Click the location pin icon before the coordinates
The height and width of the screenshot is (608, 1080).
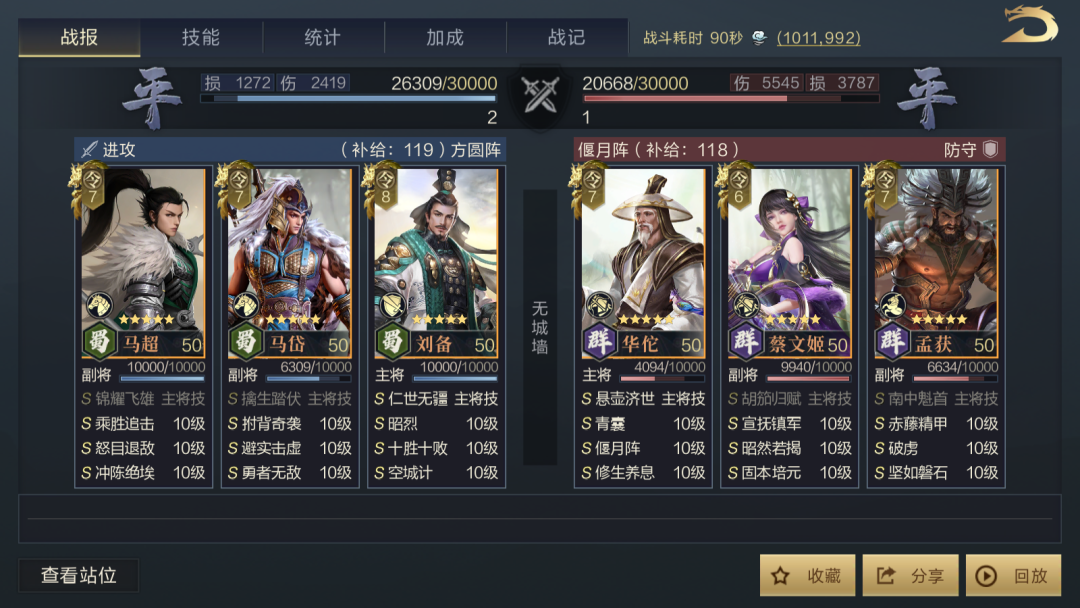759,38
